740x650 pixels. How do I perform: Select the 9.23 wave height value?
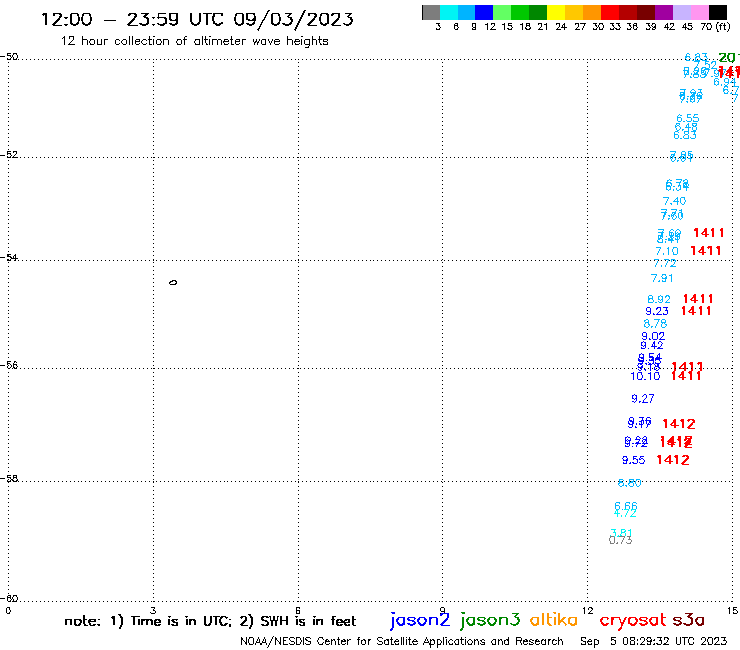point(657,311)
